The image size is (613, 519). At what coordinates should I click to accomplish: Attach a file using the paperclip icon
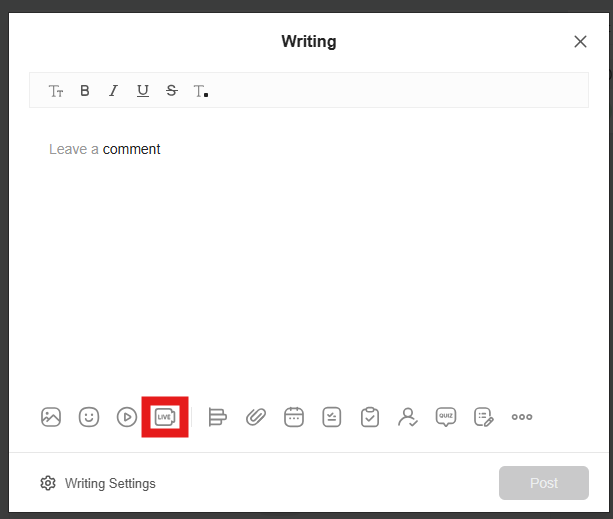256,417
